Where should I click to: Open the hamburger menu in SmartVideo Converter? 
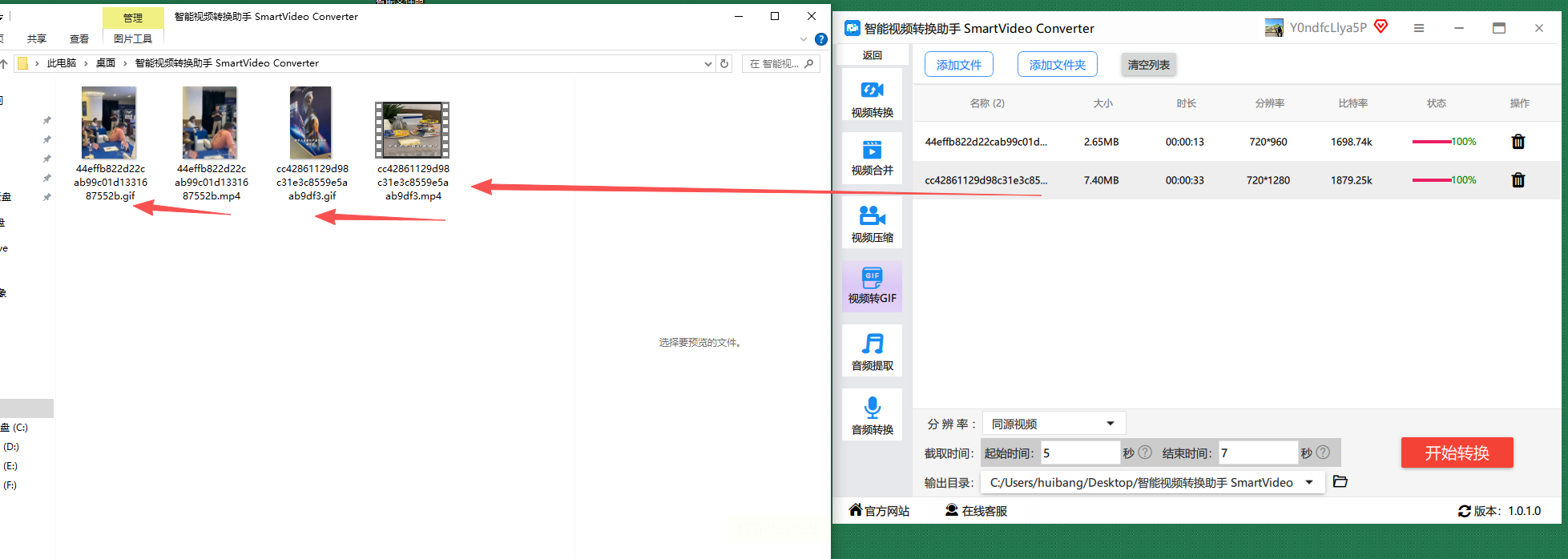click(x=1419, y=28)
